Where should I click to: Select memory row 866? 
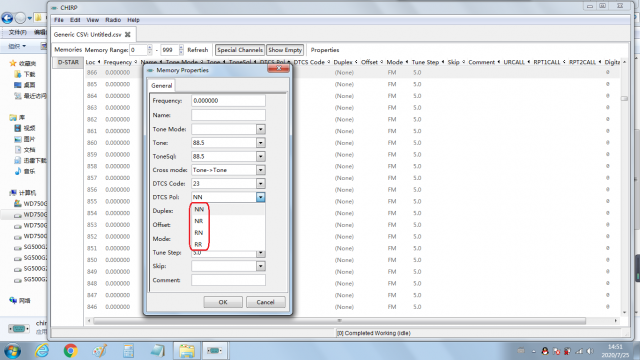(x=353, y=72)
